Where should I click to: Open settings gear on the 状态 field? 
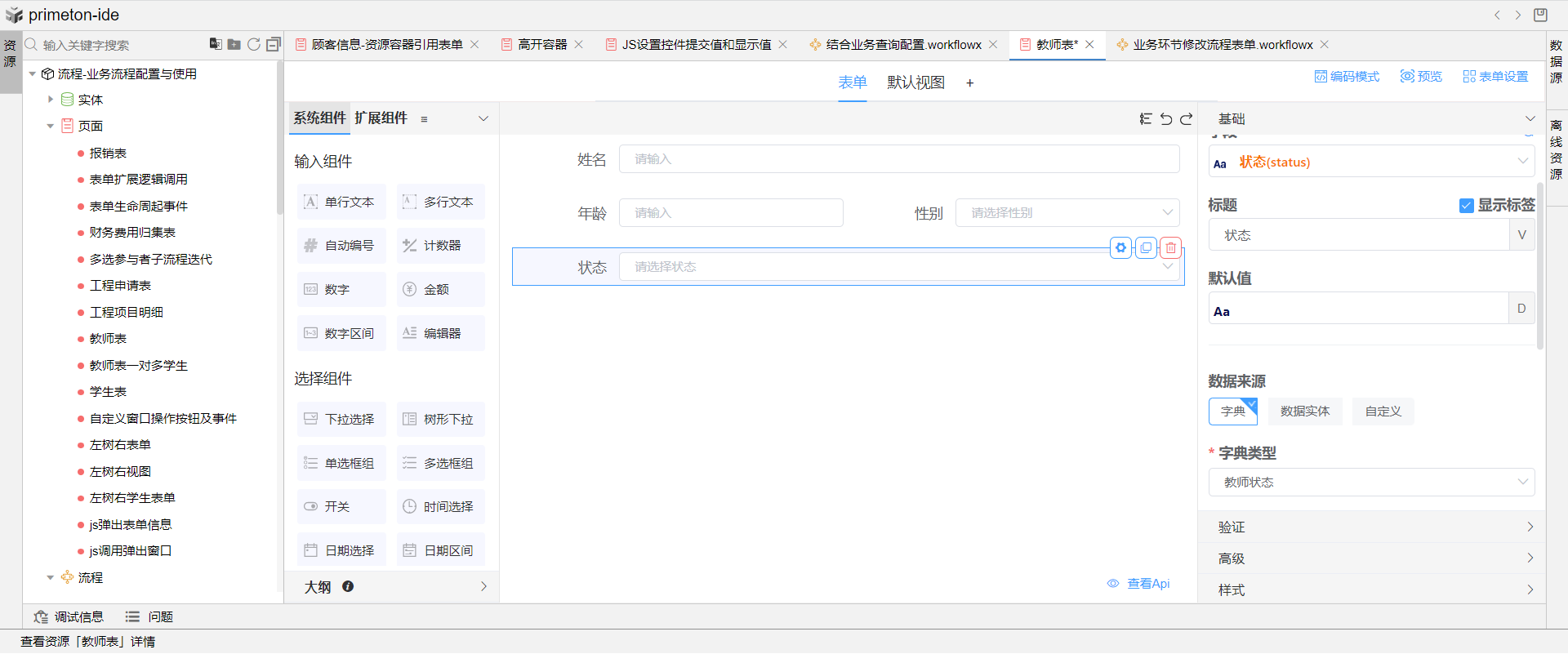click(x=1120, y=247)
